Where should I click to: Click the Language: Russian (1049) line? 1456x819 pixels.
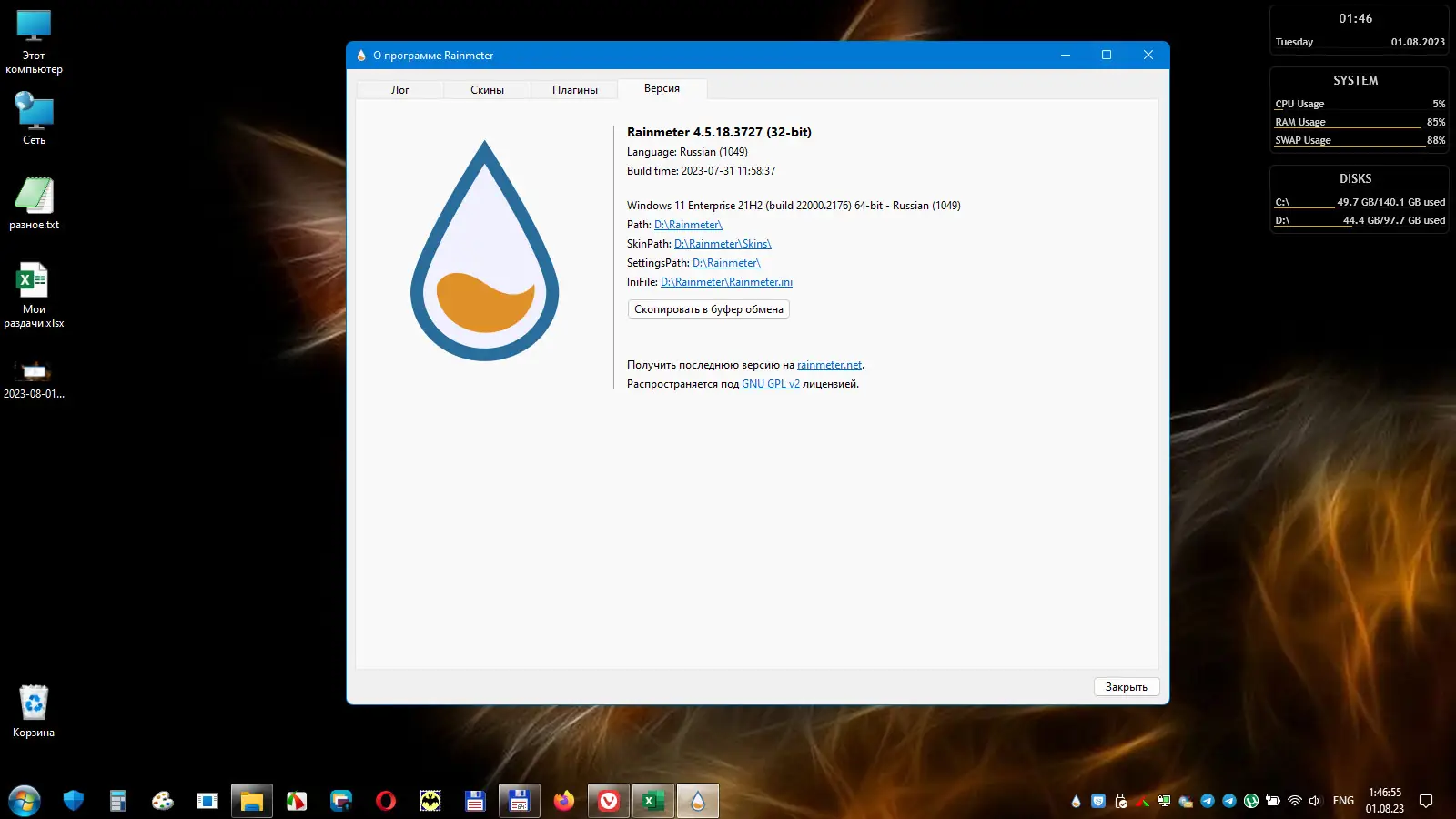point(687,152)
